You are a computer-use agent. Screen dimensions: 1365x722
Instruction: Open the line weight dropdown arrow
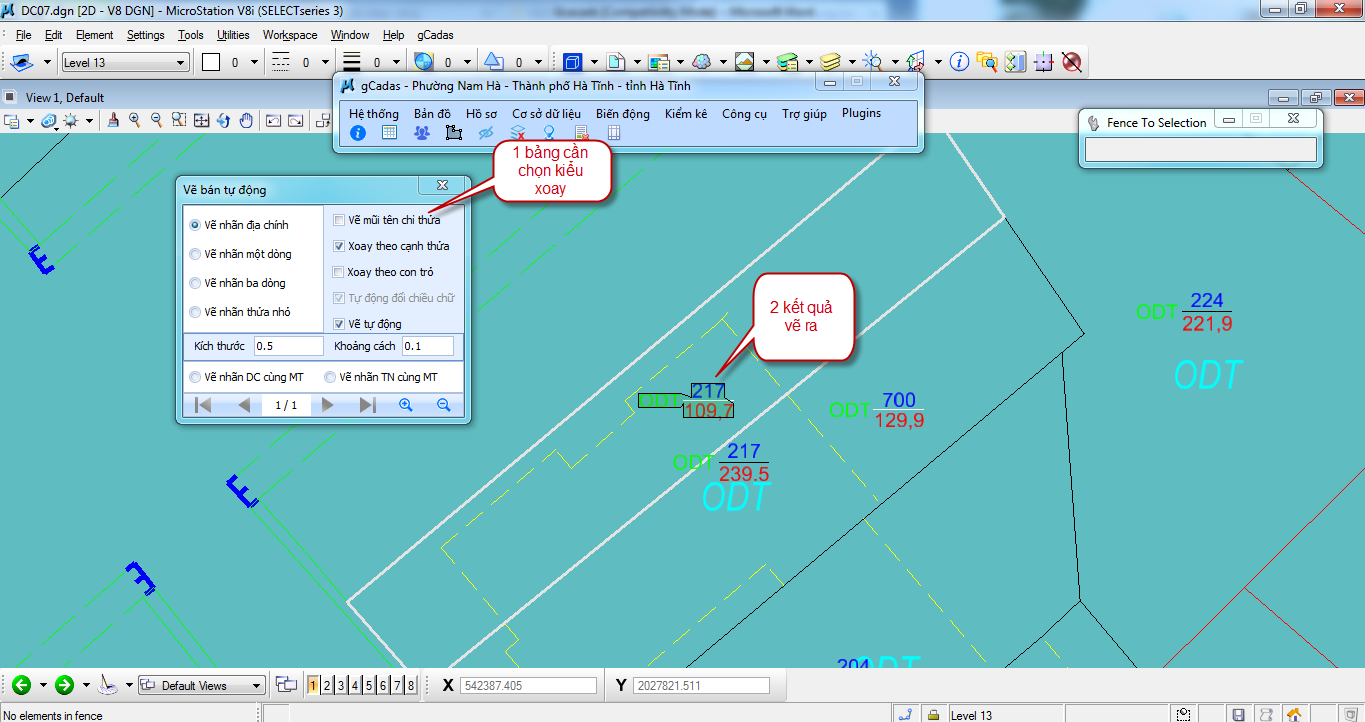pos(397,62)
